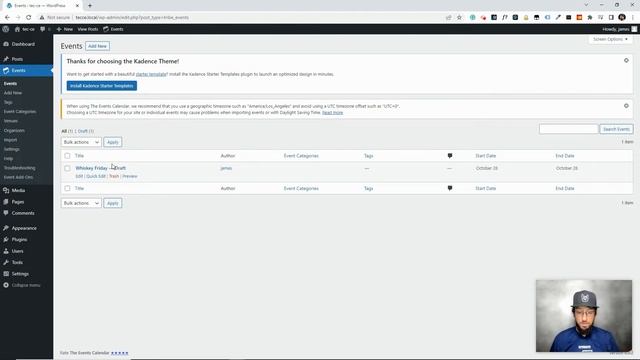The height and width of the screenshot is (360, 640).
Task: Open the top Bulk actions dropdown
Action: point(81,142)
